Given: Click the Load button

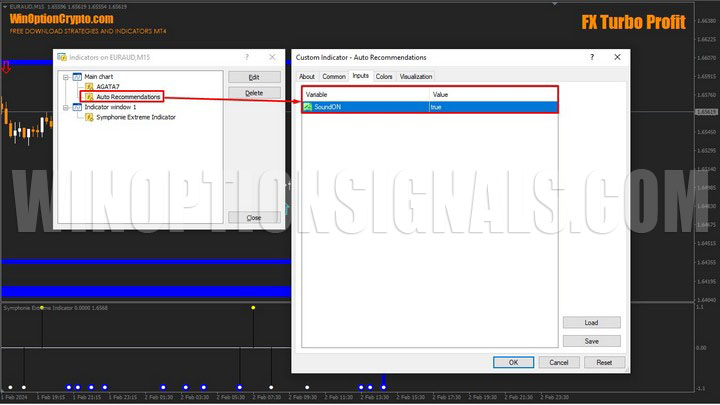Looking at the screenshot, I should tap(591, 322).
